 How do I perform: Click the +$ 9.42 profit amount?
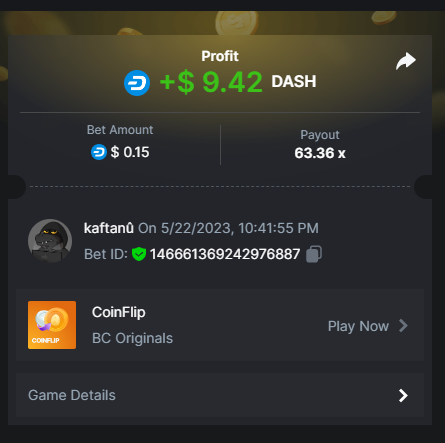211,82
